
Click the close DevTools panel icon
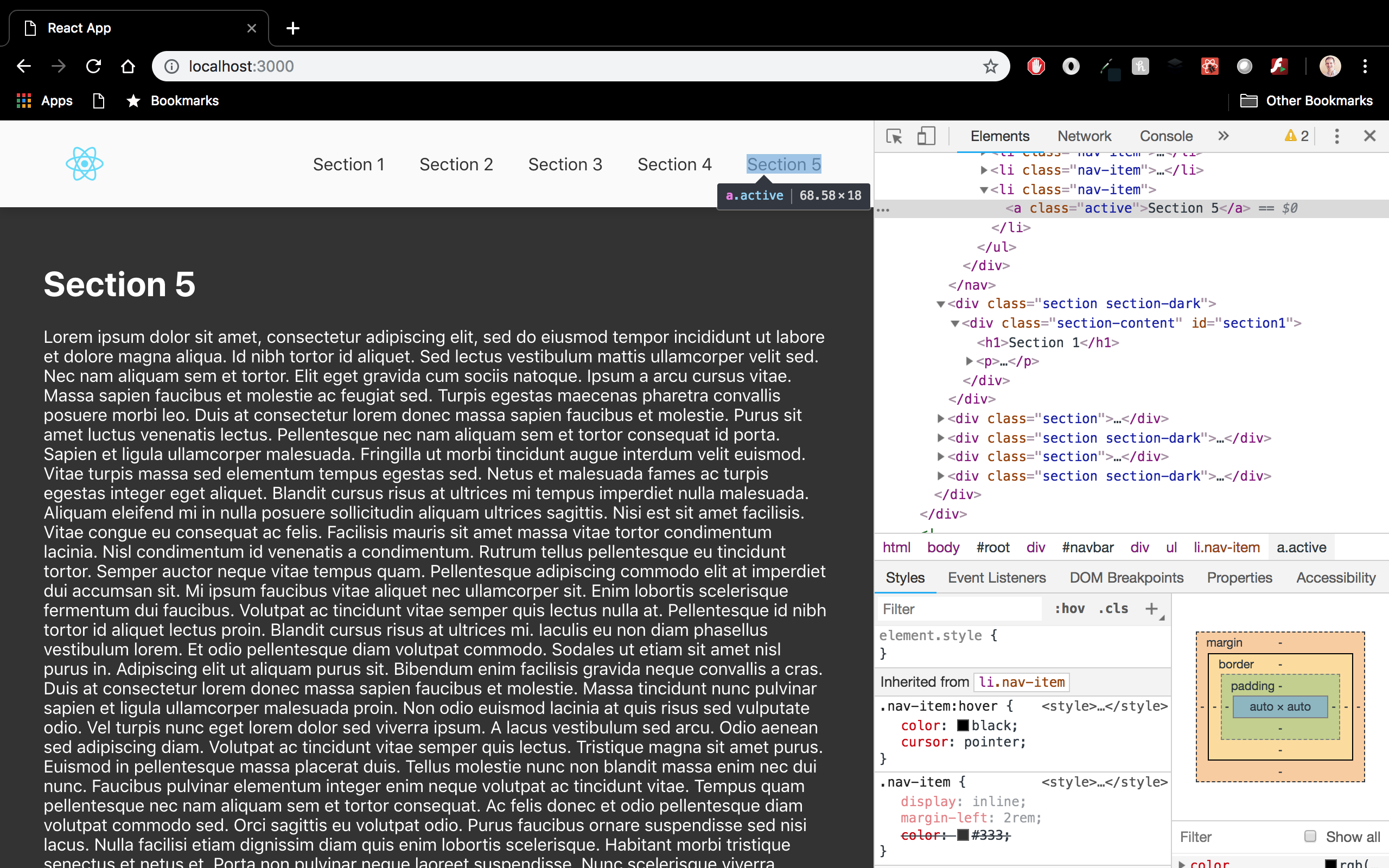(1370, 135)
